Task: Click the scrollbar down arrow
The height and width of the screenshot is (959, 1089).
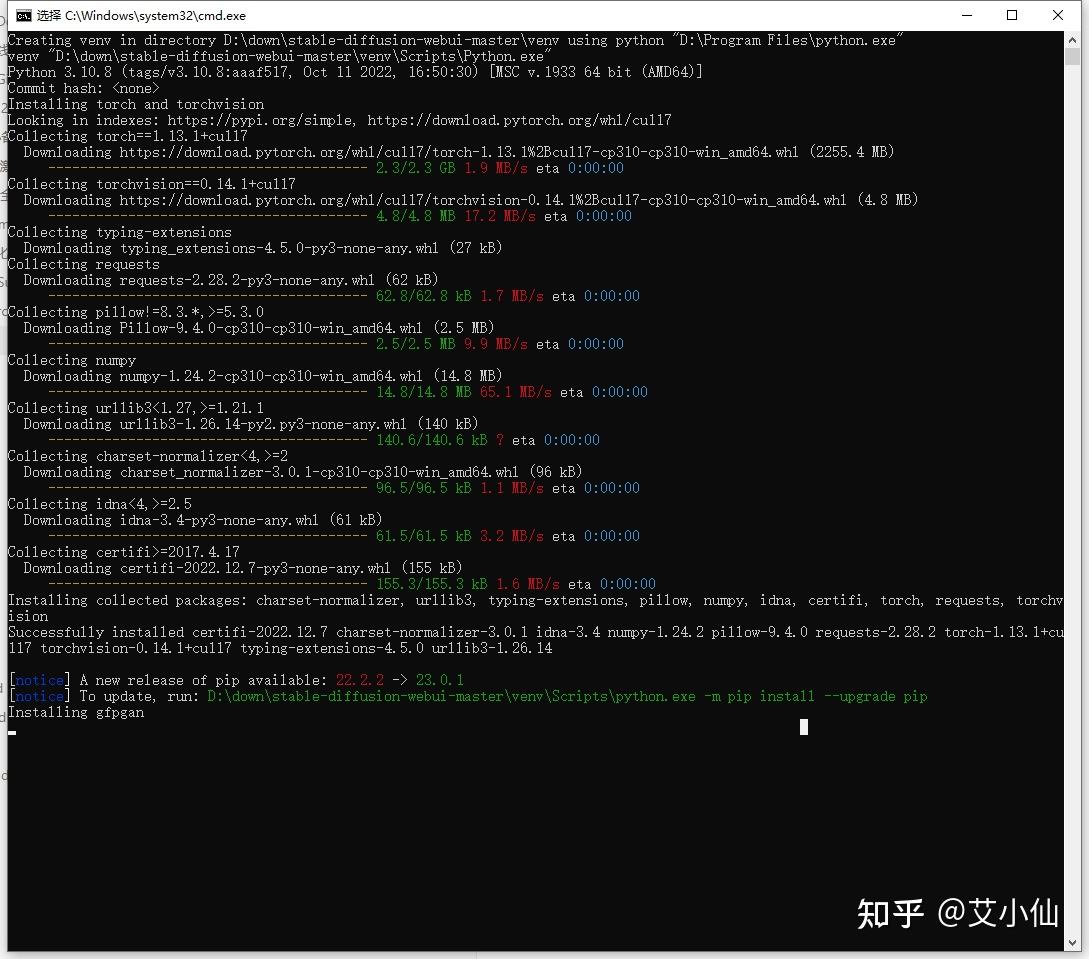Action: pos(1072,943)
